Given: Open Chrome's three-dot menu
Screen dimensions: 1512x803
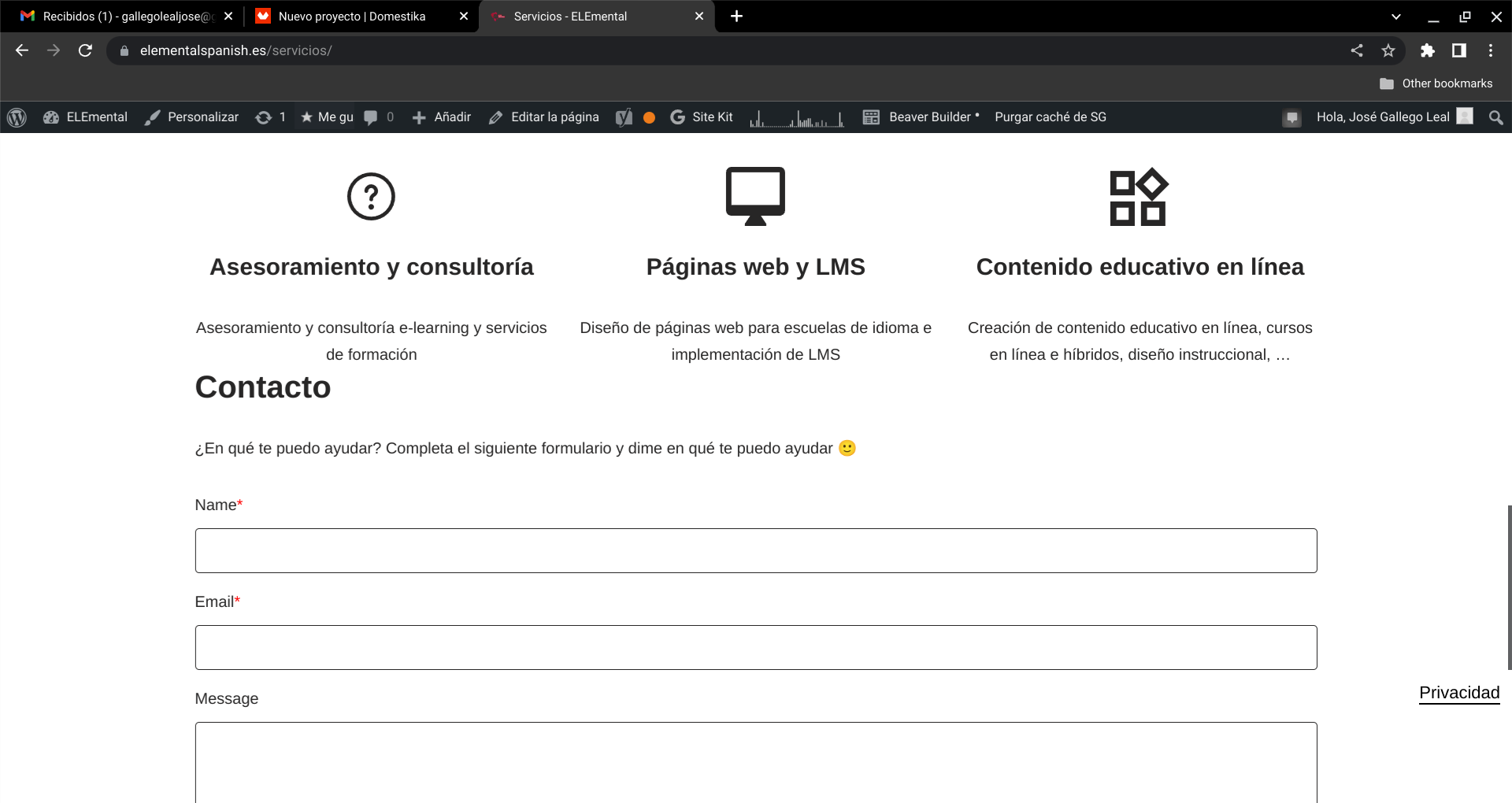Looking at the screenshot, I should point(1491,50).
